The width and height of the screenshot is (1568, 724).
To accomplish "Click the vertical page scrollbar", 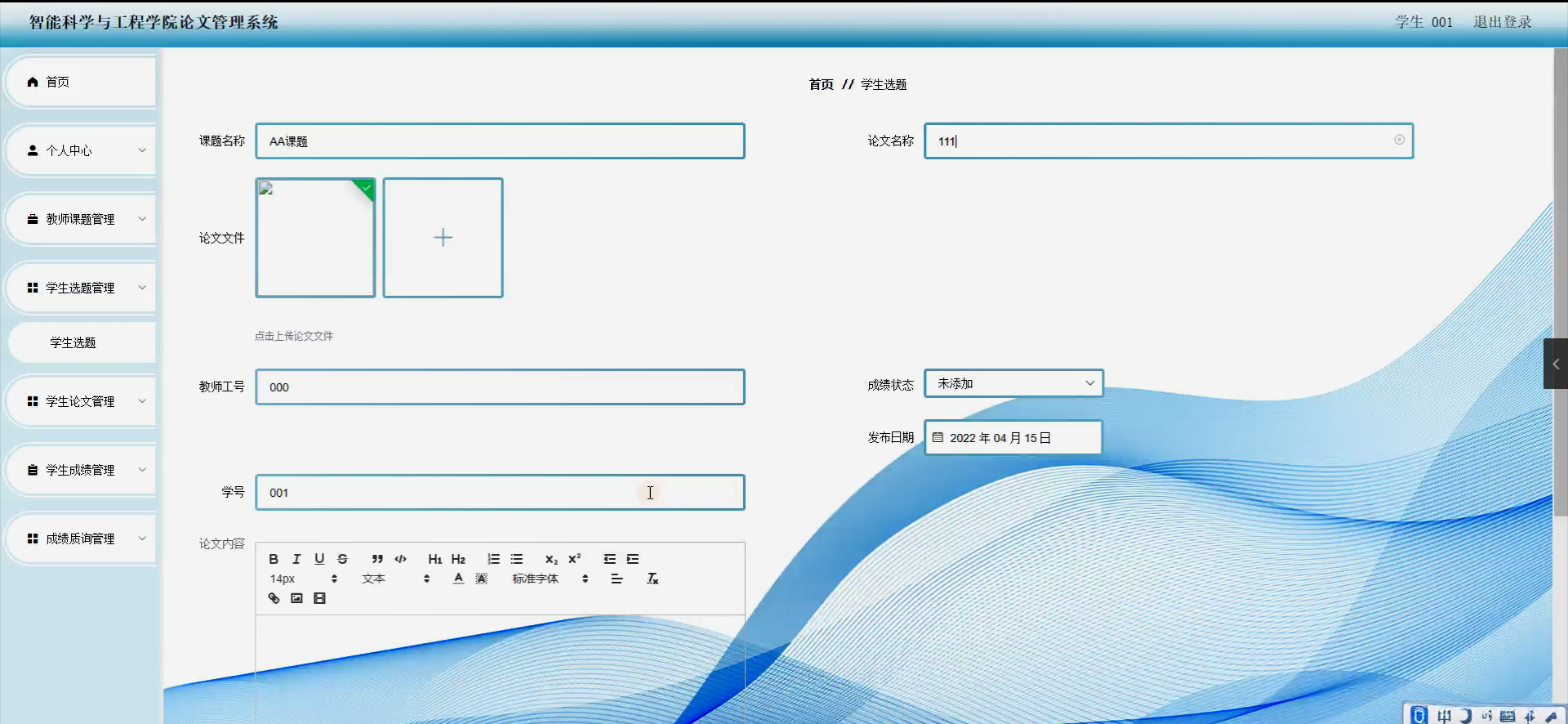I will [1561, 283].
